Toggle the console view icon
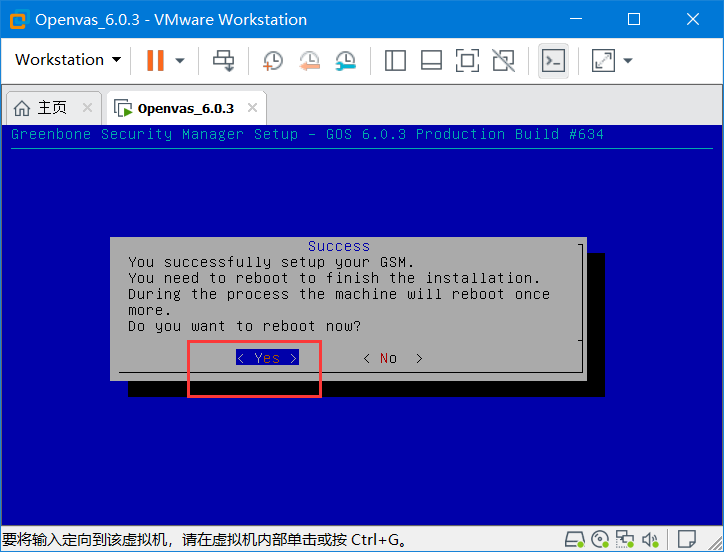 pyautogui.click(x=553, y=61)
